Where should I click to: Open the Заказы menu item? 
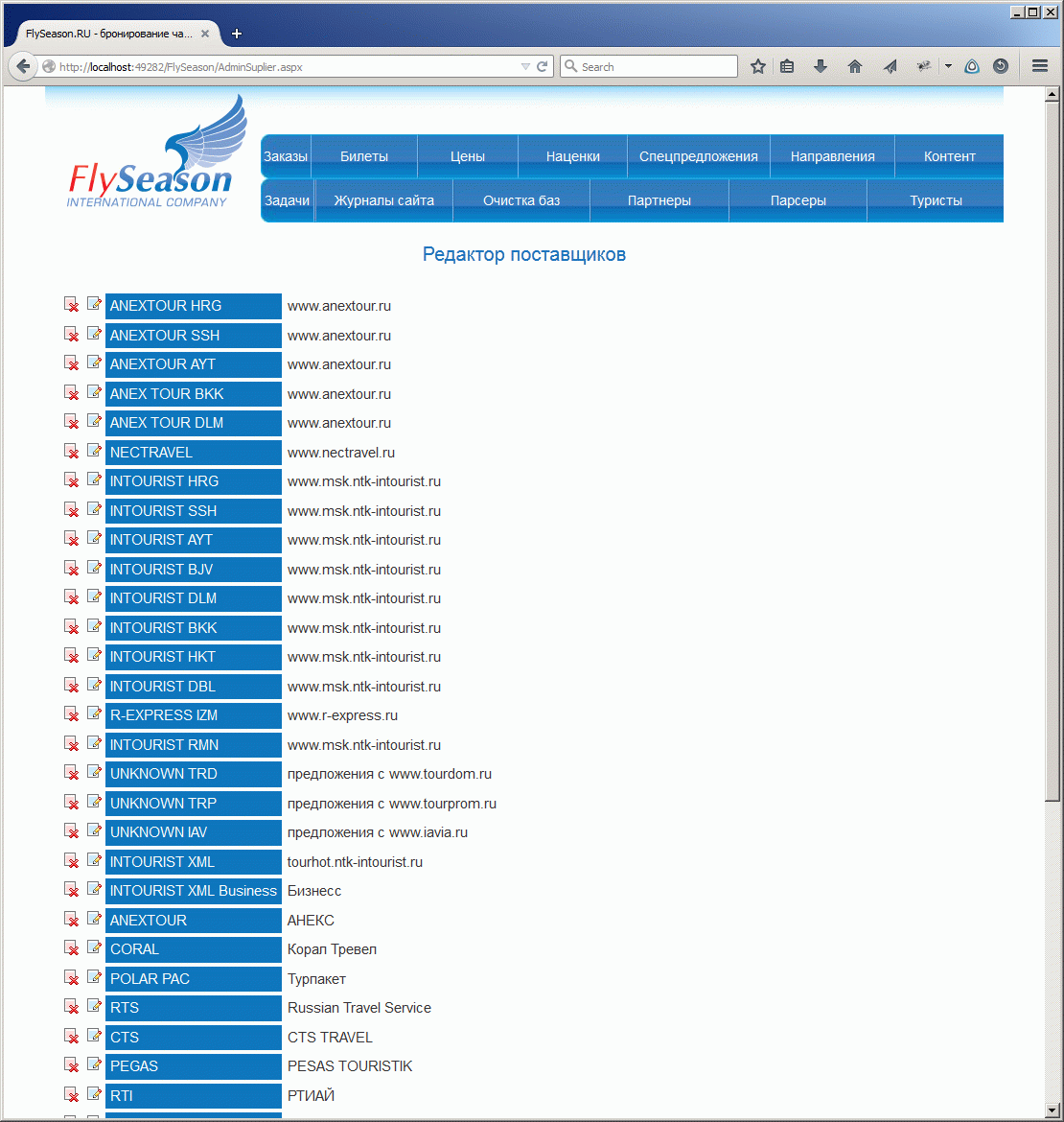[x=286, y=156]
